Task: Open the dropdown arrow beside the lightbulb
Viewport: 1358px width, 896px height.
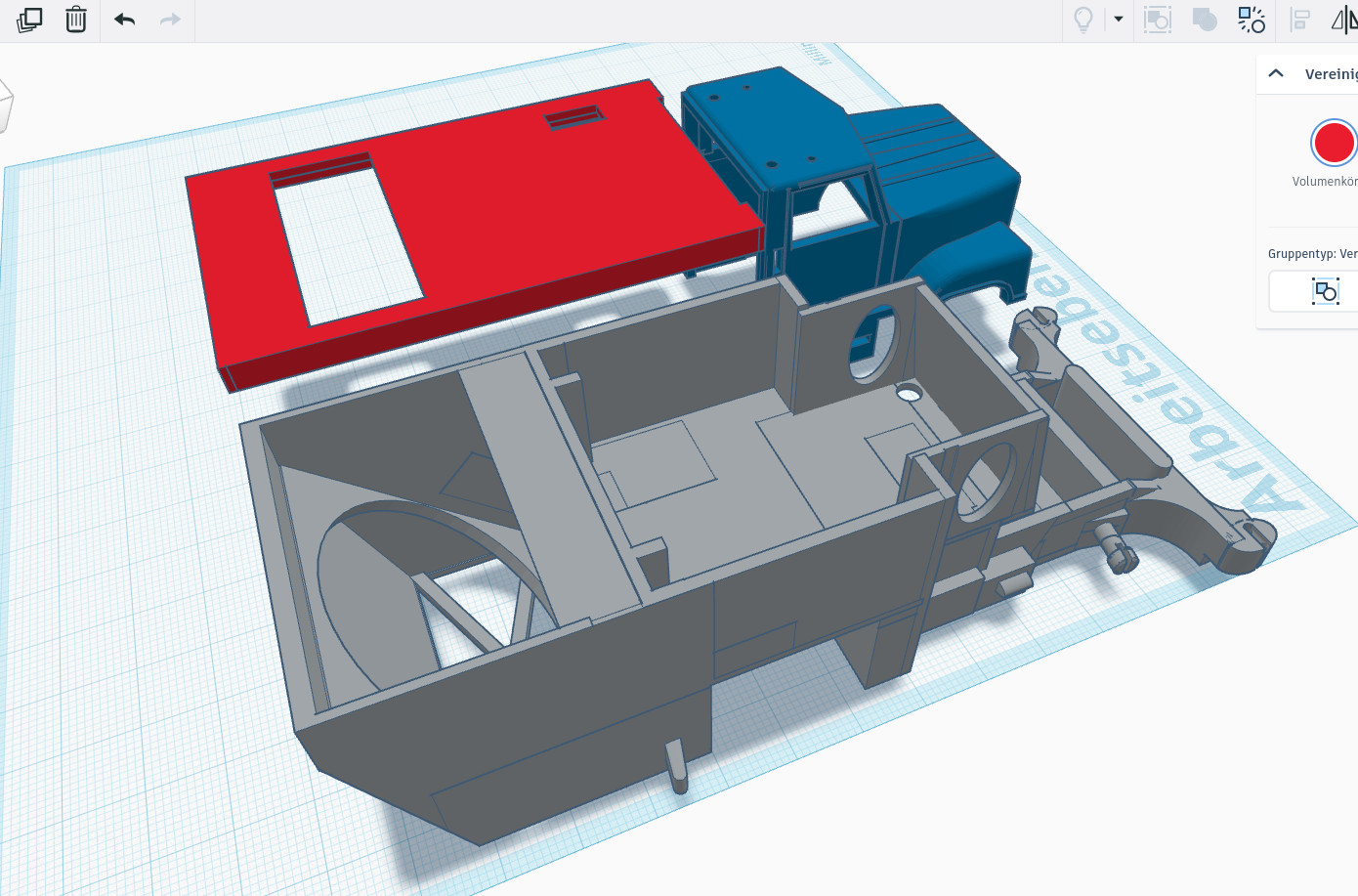Action: tap(1119, 20)
